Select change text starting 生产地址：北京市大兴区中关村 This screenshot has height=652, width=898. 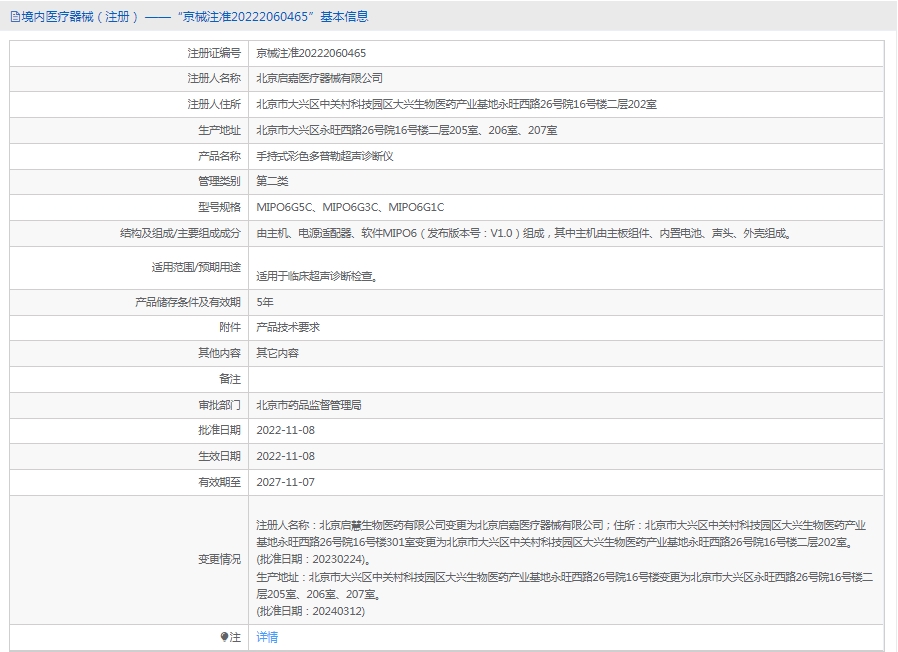(x=565, y=586)
